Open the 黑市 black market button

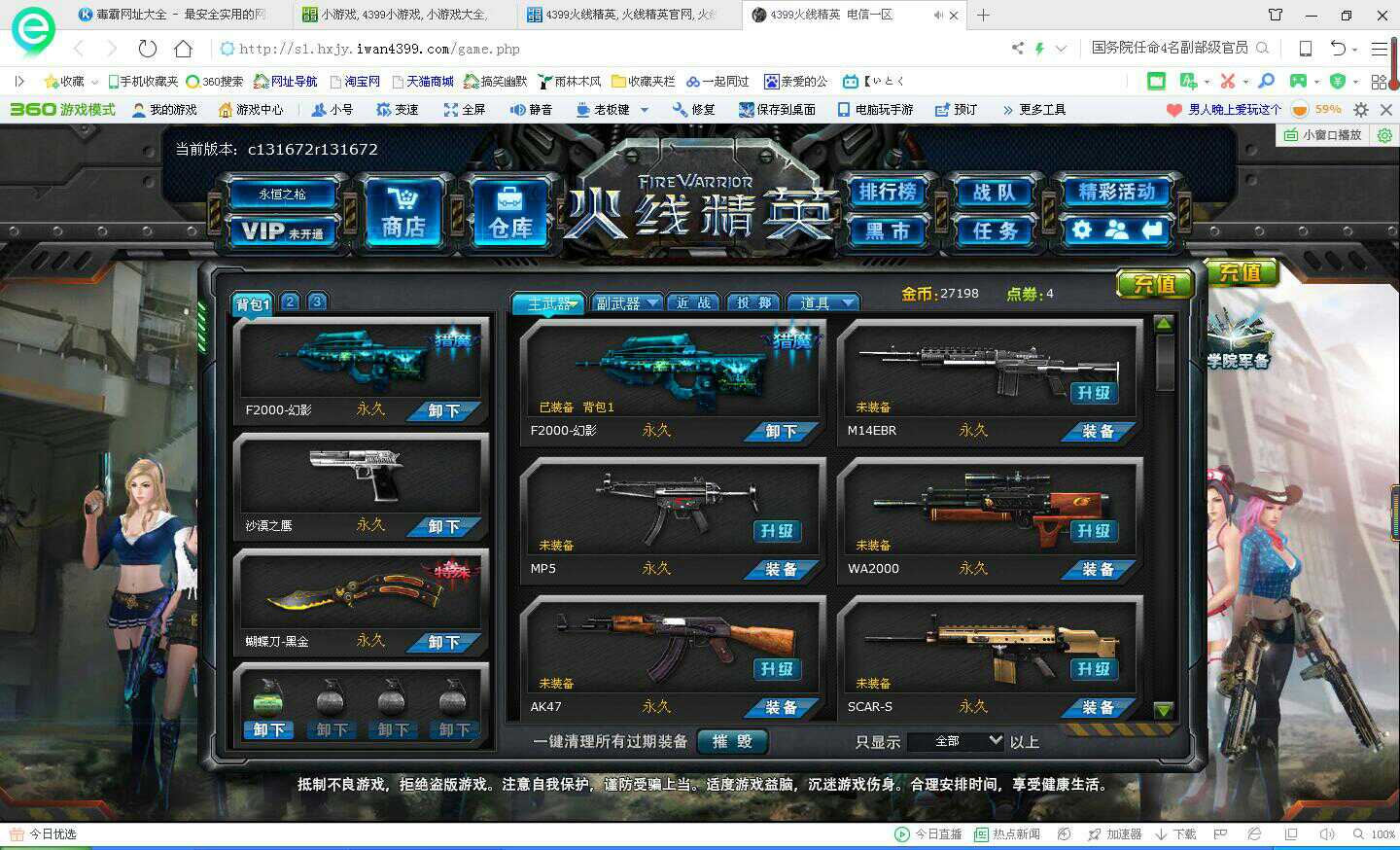888,230
